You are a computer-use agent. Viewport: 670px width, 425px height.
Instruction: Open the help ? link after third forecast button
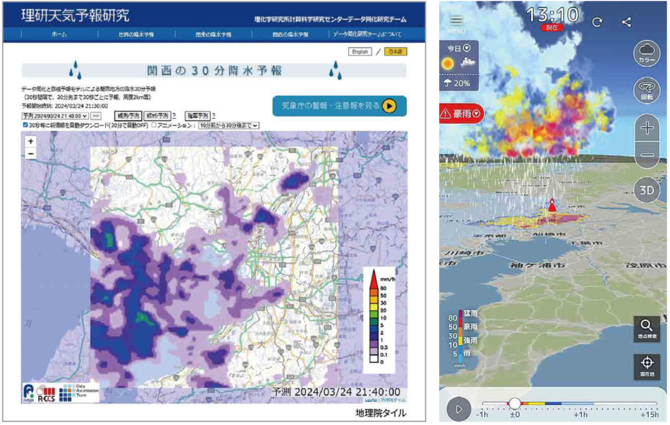point(214,116)
